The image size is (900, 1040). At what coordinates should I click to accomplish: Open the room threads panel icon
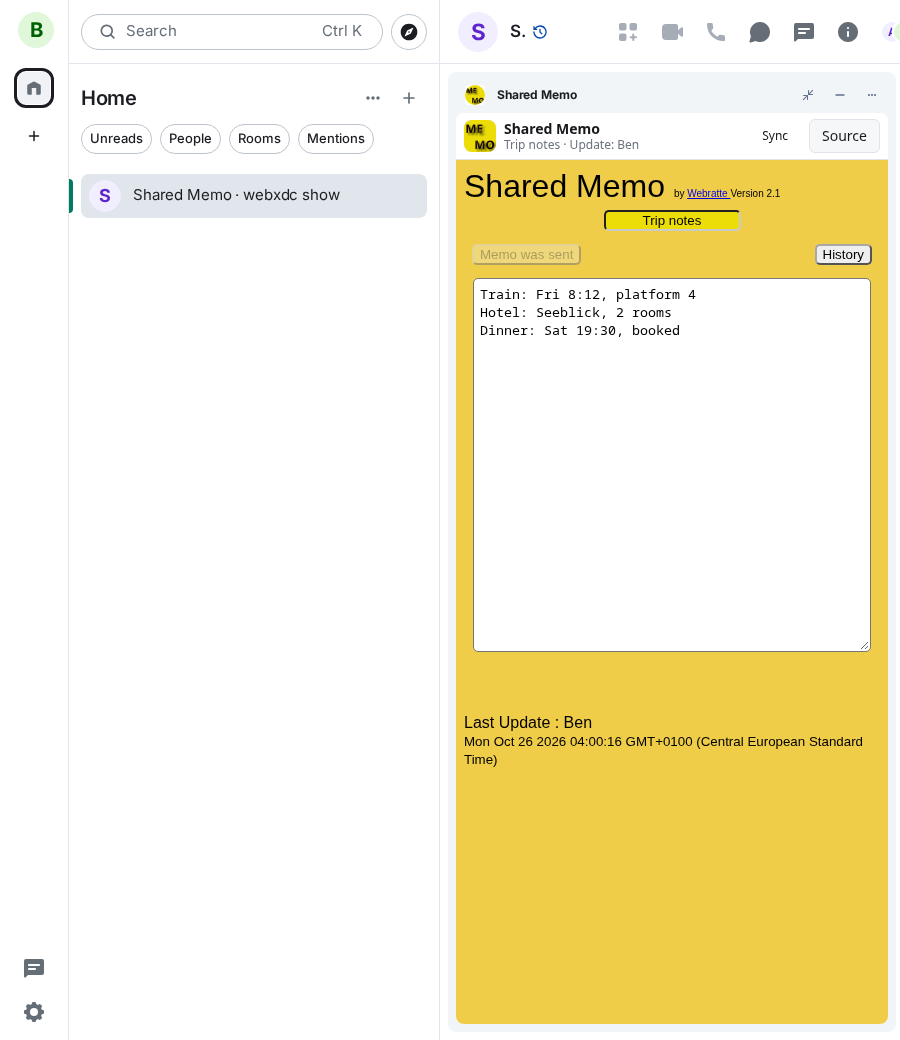click(x=804, y=32)
